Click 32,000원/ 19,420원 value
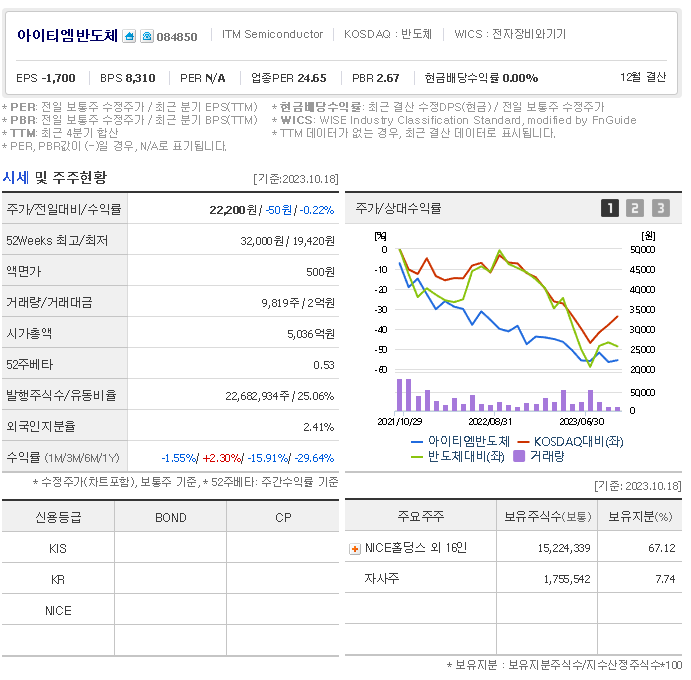Screen dimensions: 691x680 pos(287,241)
